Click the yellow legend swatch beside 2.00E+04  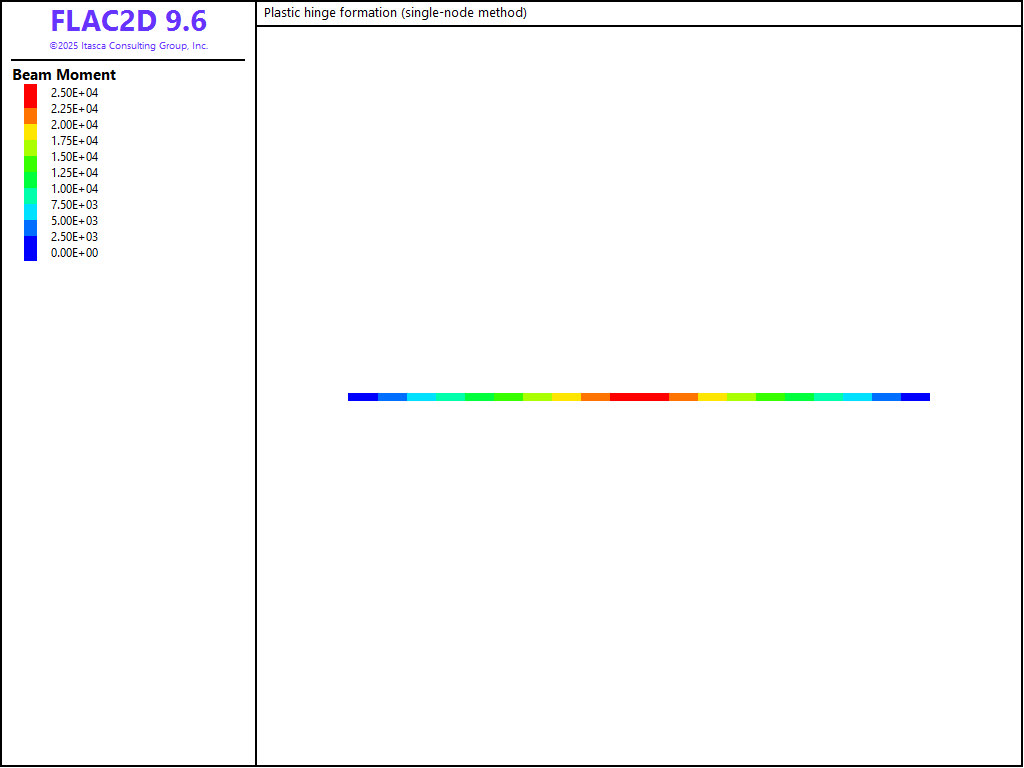[x=30, y=130]
